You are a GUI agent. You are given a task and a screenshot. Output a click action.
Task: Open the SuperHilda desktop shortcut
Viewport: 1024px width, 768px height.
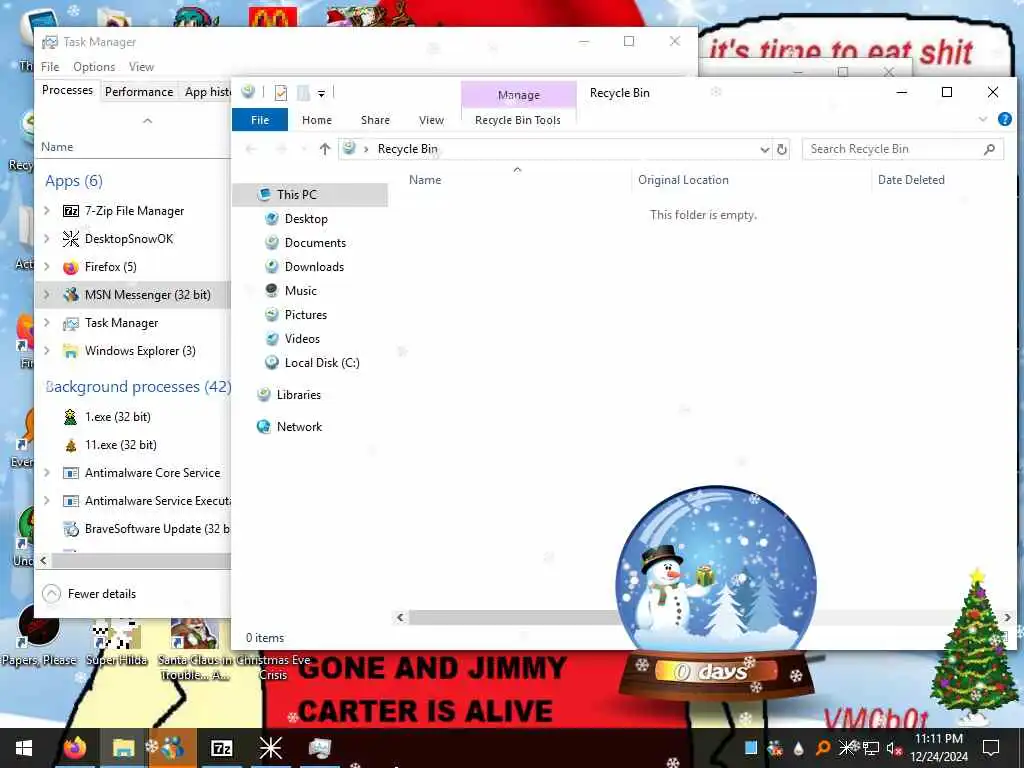pos(116,641)
